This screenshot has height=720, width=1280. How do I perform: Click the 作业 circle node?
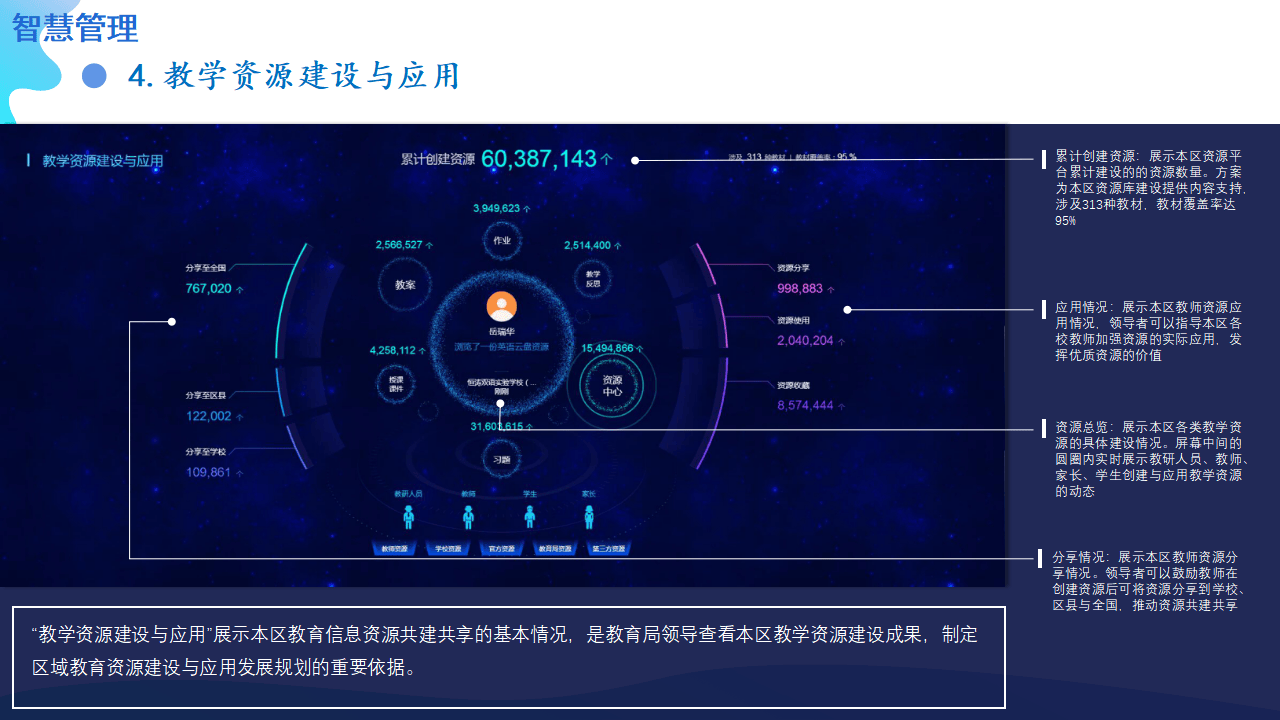click(x=502, y=240)
